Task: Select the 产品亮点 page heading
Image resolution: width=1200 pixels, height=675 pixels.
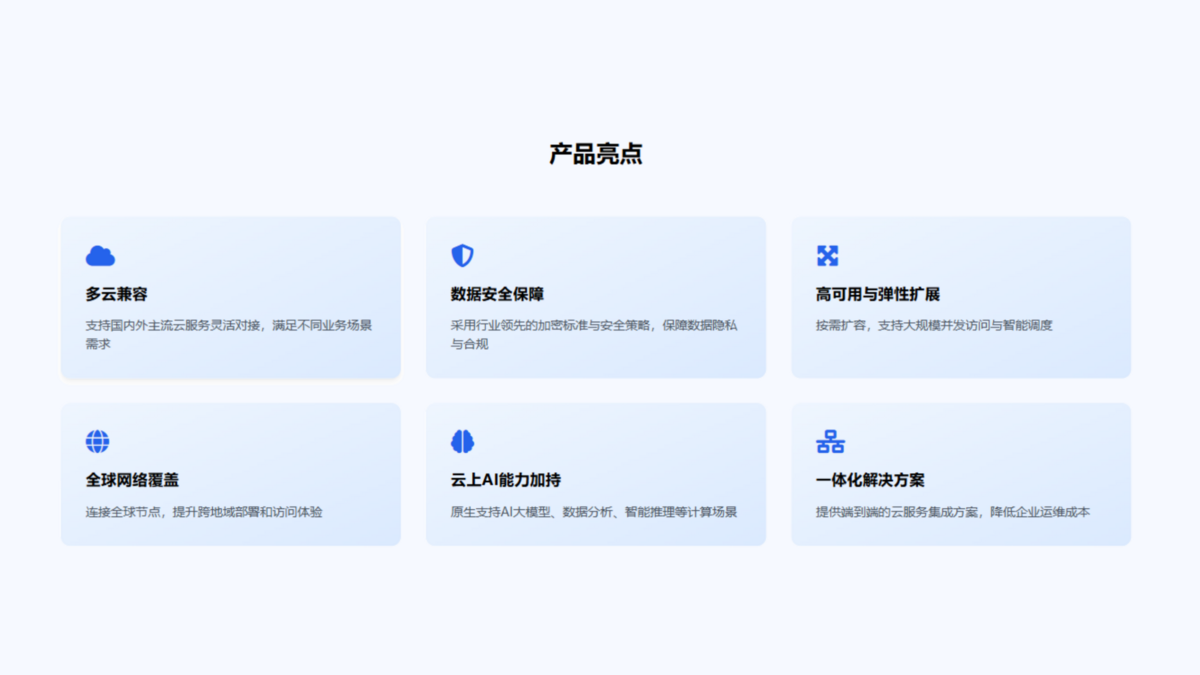Action: 596,154
